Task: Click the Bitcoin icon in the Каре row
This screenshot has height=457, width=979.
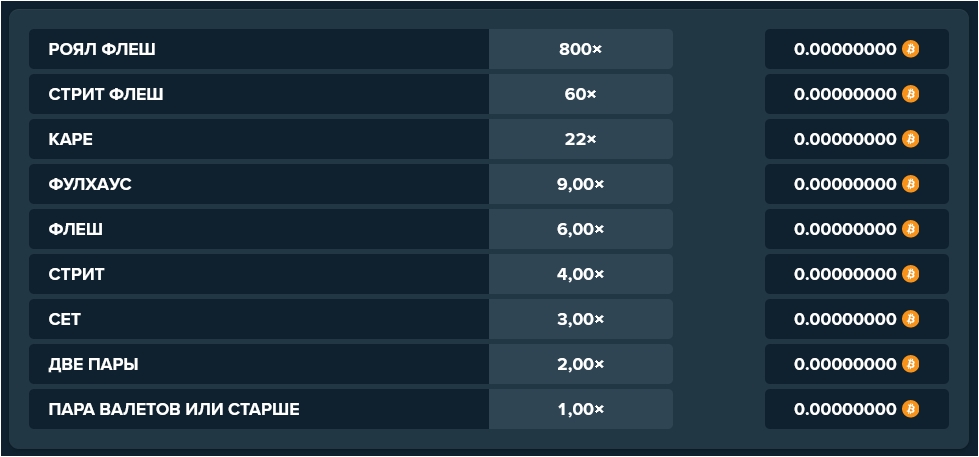Action: click(910, 139)
